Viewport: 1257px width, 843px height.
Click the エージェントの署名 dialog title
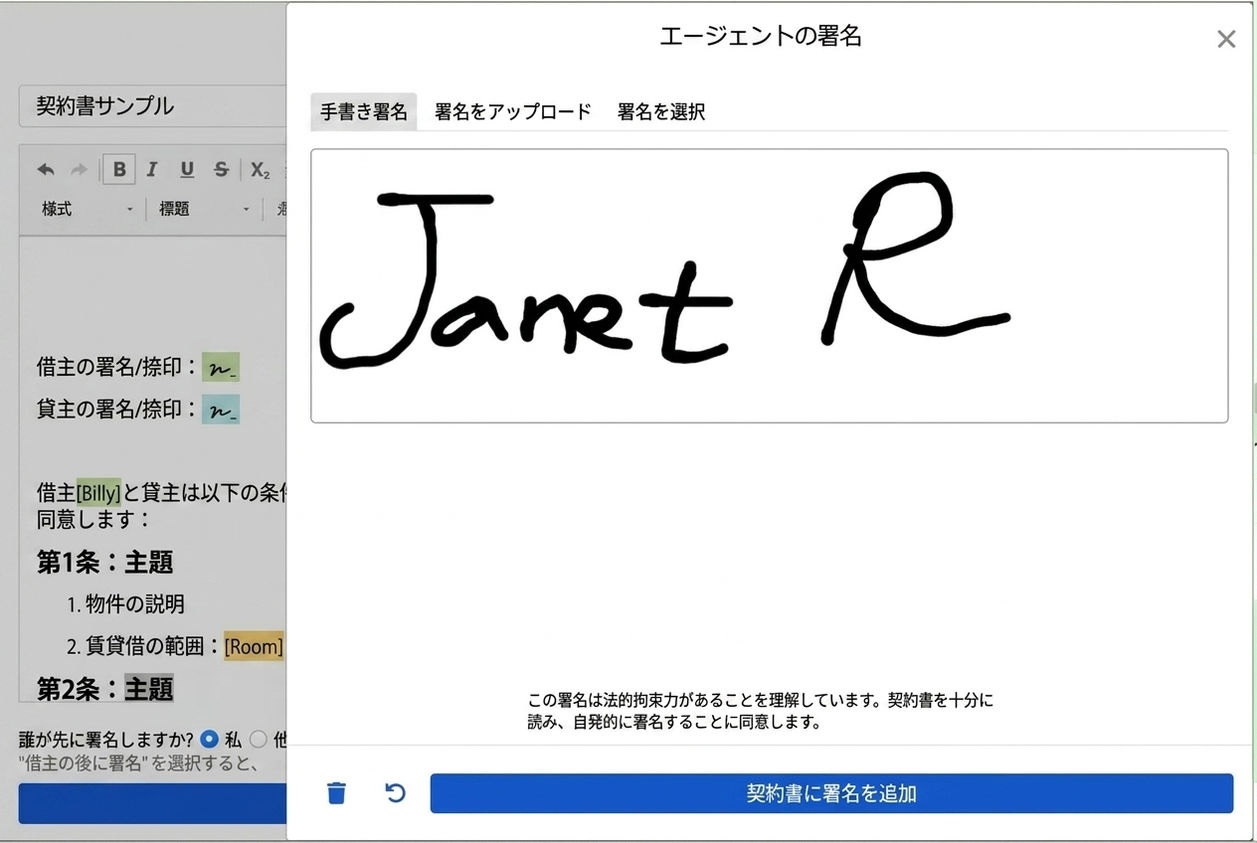coord(761,37)
